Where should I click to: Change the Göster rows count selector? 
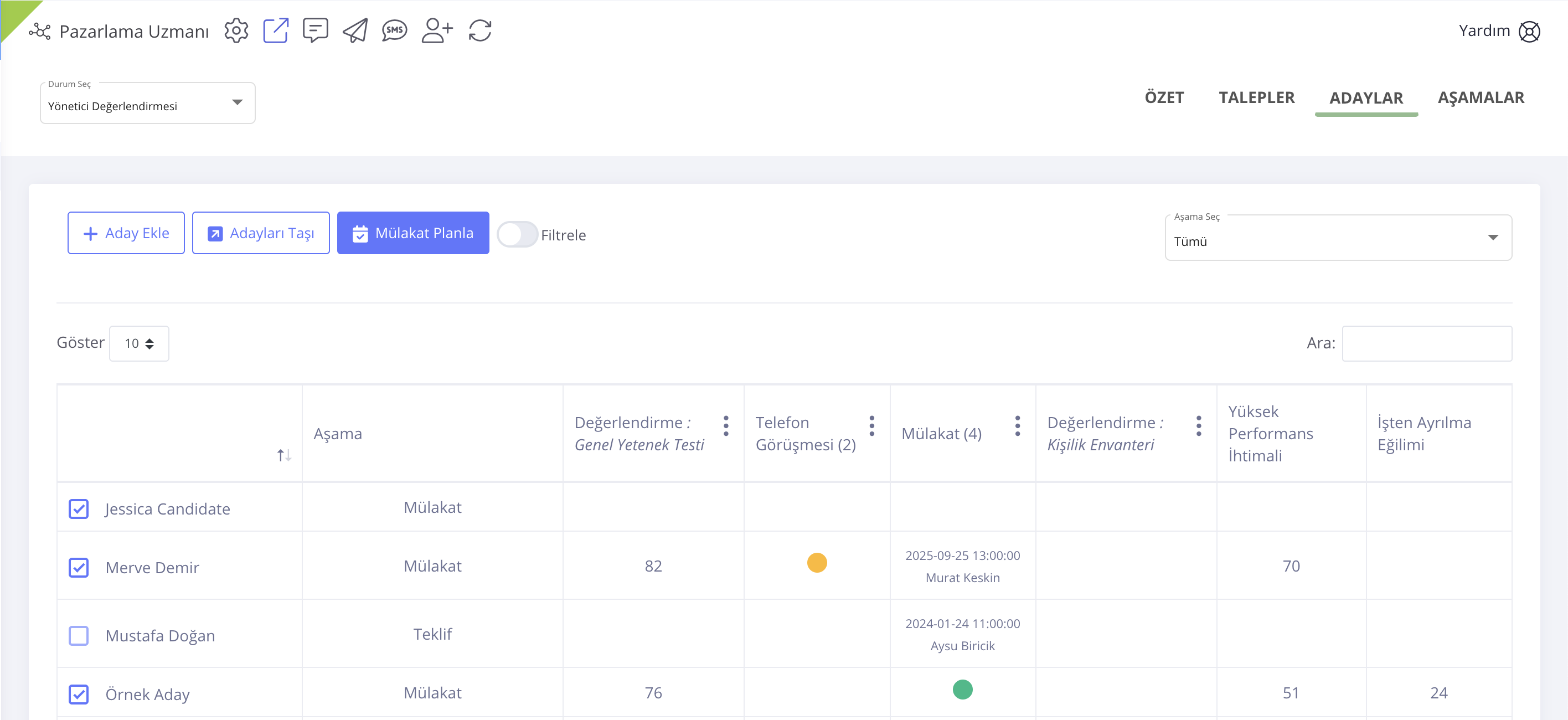tap(139, 343)
